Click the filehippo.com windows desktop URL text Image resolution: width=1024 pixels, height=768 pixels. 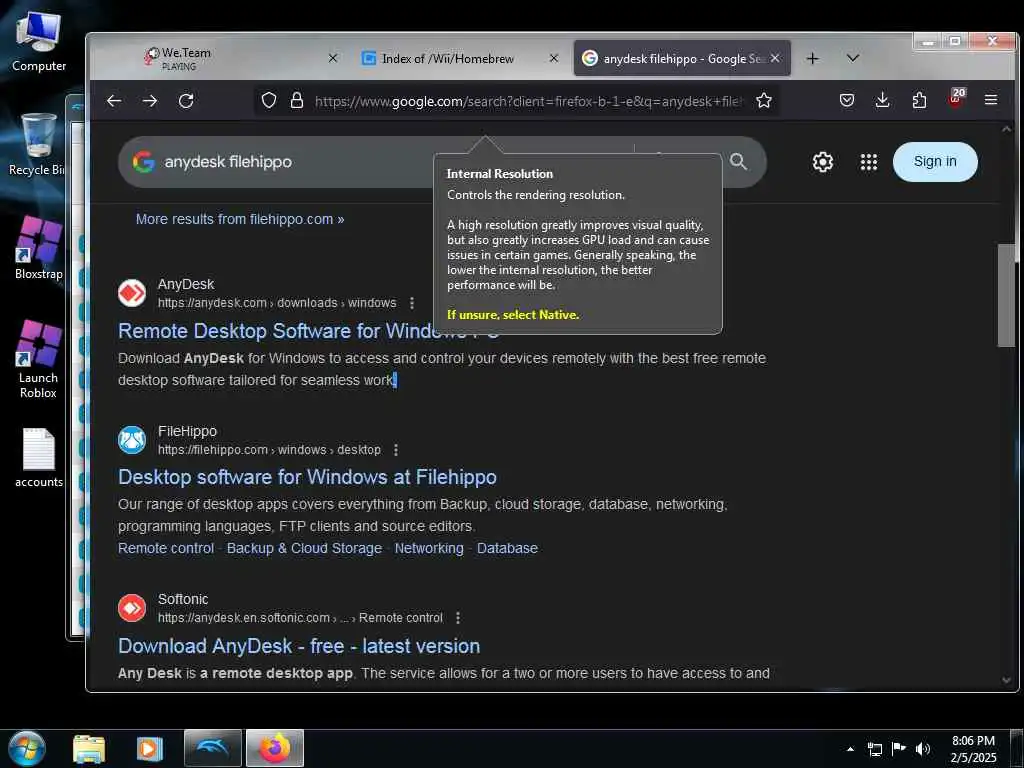tap(269, 450)
